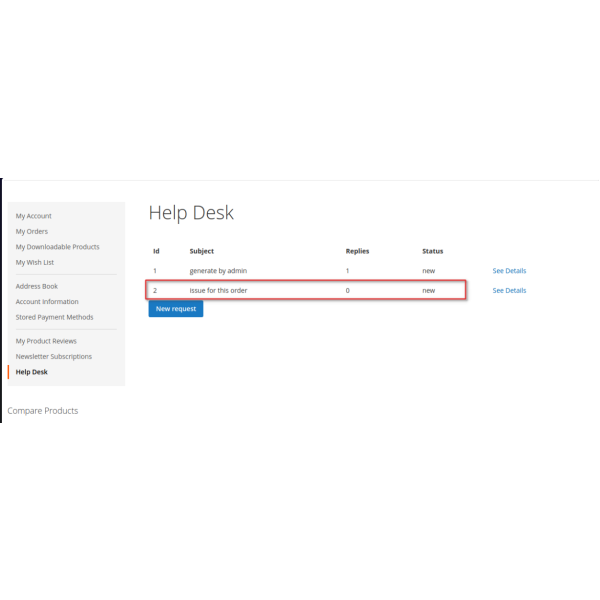
Task: Open Stored Payment Methods
Action: click(x=54, y=317)
